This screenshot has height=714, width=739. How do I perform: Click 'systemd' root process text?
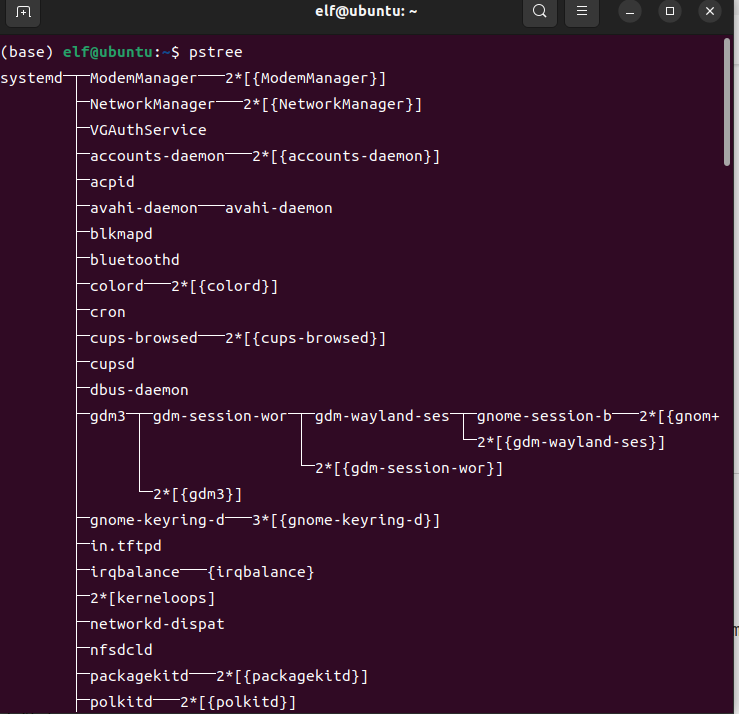31,78
